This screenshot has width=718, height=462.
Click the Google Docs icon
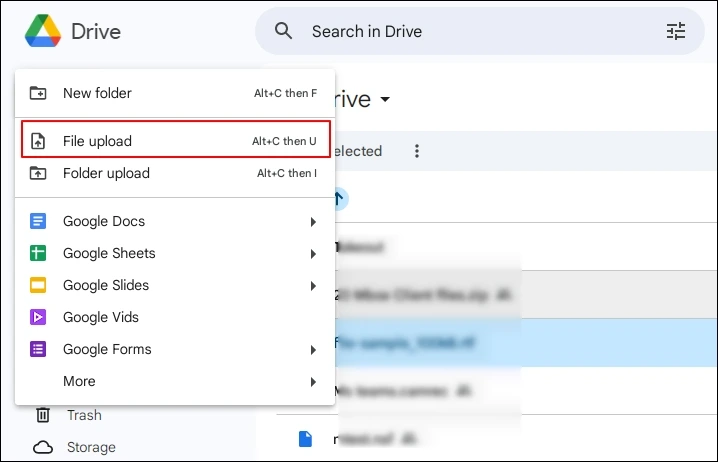(38, 221)
